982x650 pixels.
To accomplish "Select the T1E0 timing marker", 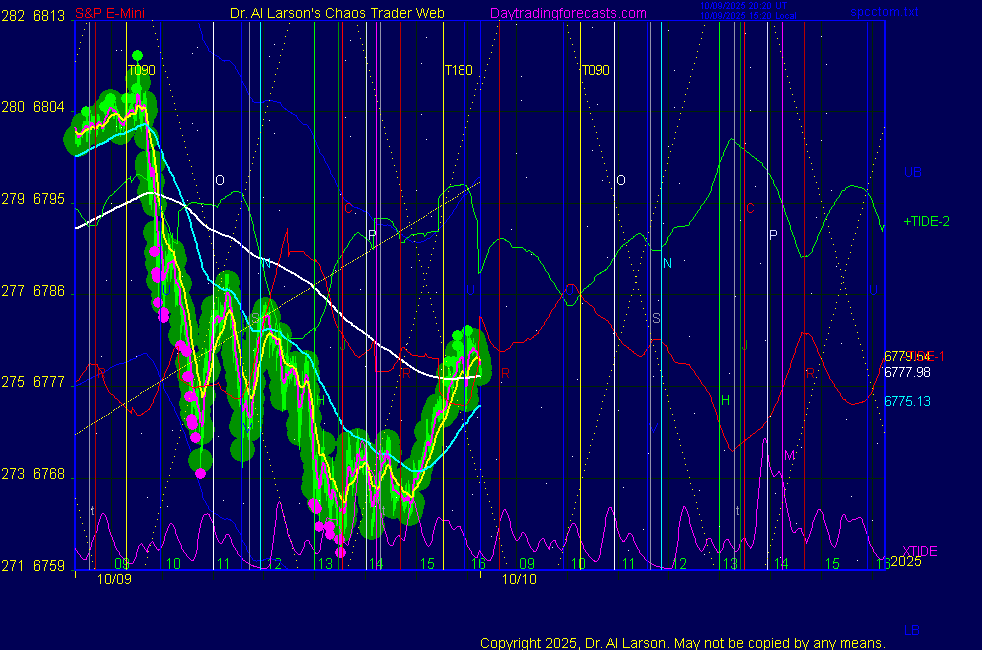I will click(458, 70).
